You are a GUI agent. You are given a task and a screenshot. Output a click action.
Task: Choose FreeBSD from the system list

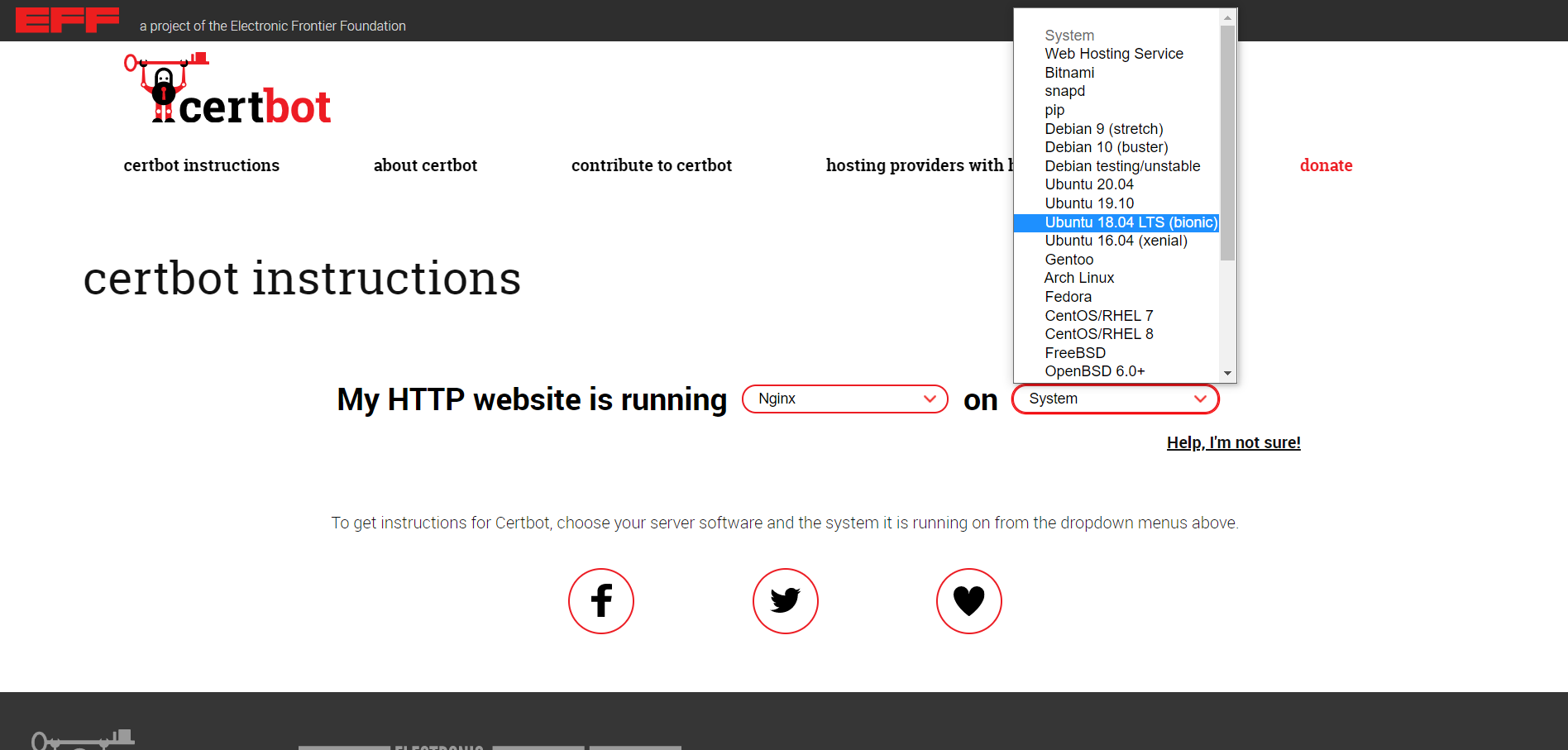click(x=1074, y=353)
